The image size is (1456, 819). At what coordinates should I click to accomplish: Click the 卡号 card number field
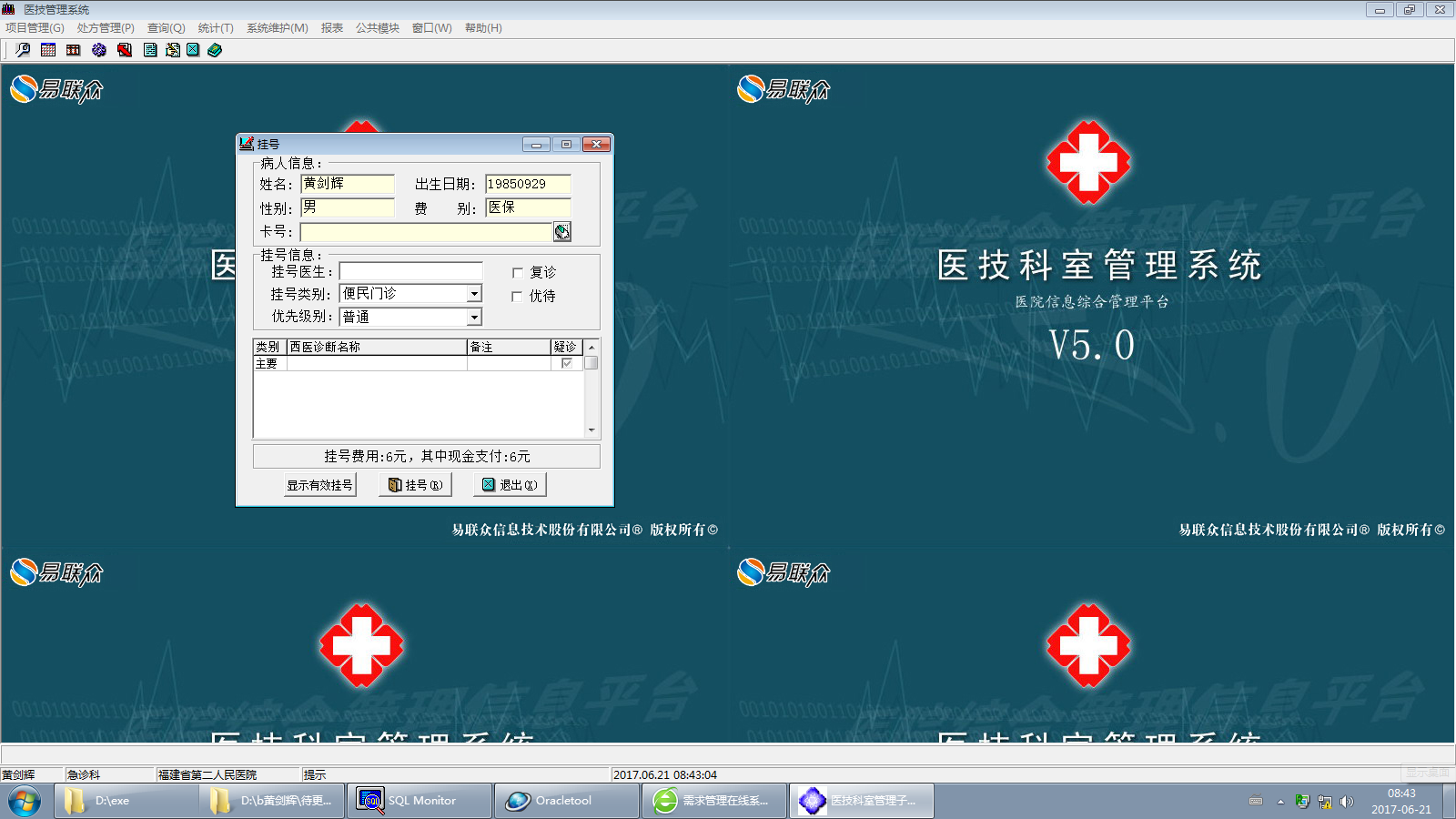tap(427, 232)
